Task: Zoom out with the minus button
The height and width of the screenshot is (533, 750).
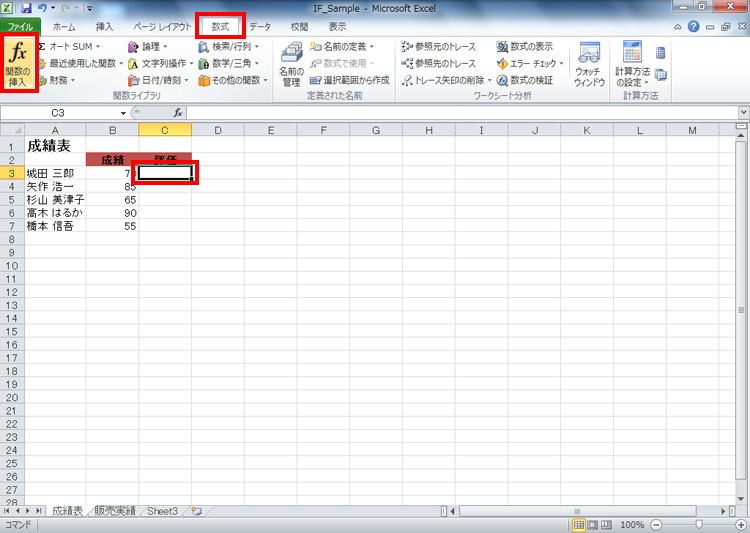Action: click(x=657, y=525)
